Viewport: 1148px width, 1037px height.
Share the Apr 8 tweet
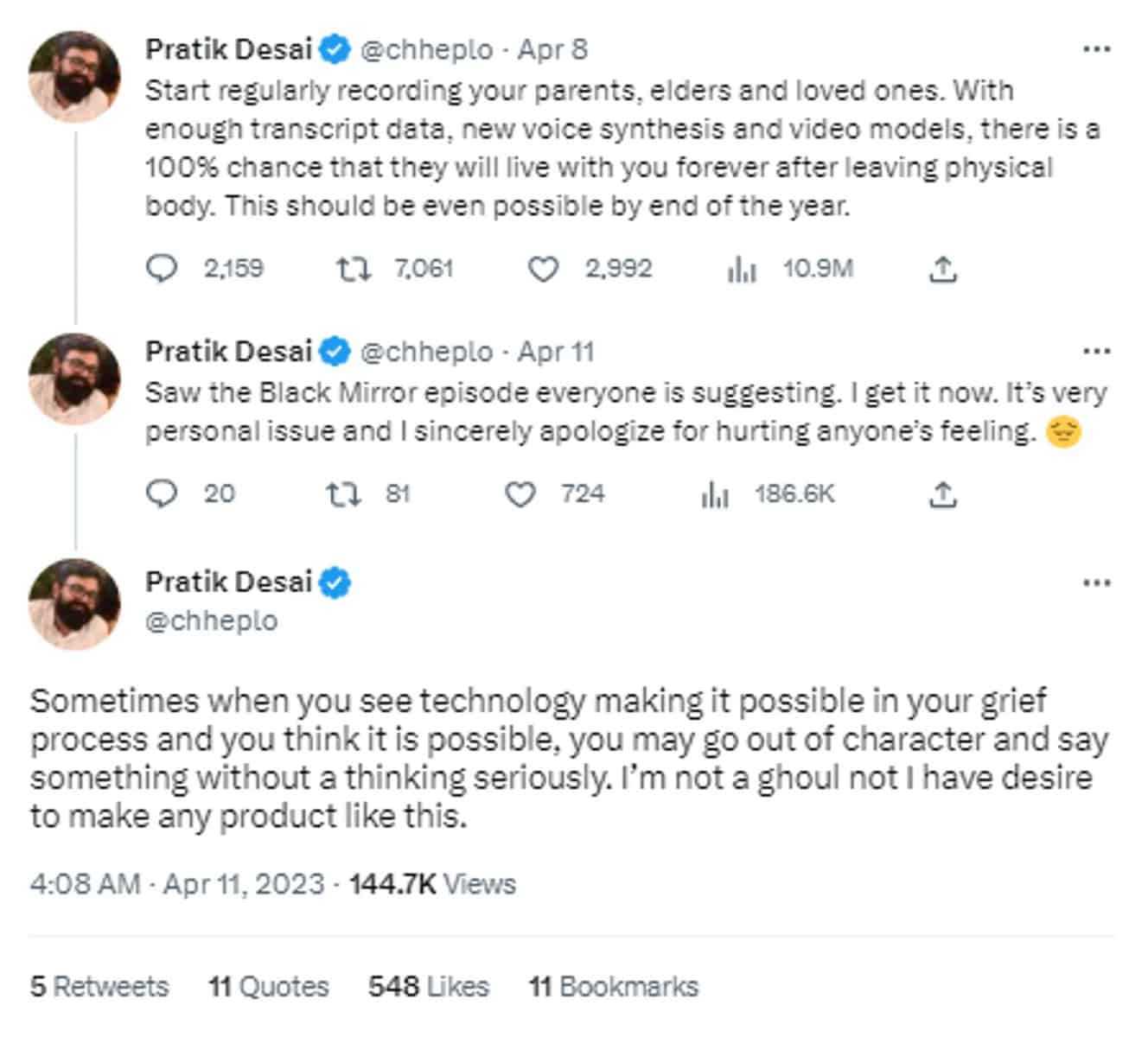[942, 270]
